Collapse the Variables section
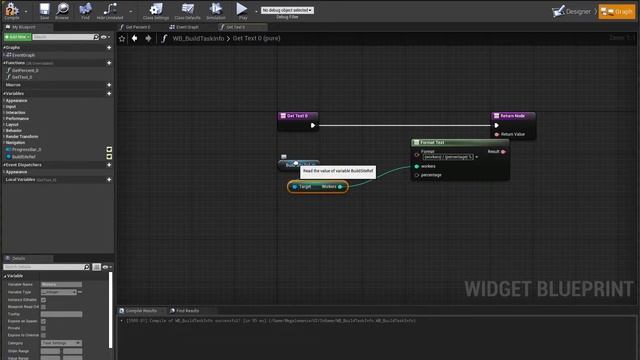The width and height of the screenshot is (640, 360). (4, 93)
